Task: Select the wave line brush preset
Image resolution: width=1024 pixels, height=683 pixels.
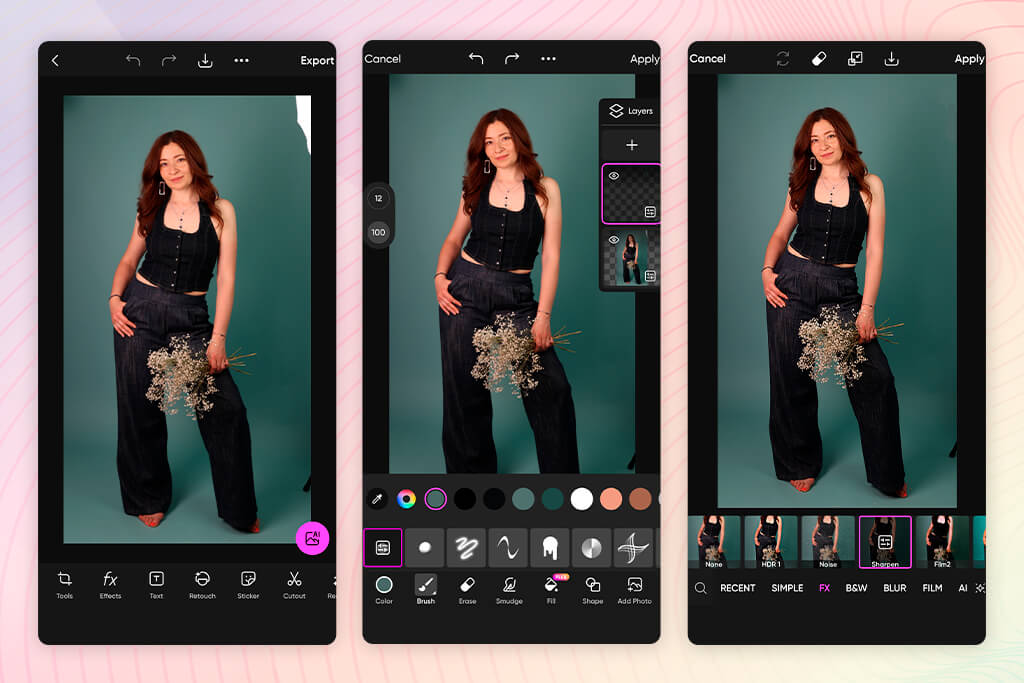Action: [x=508, y=548]
